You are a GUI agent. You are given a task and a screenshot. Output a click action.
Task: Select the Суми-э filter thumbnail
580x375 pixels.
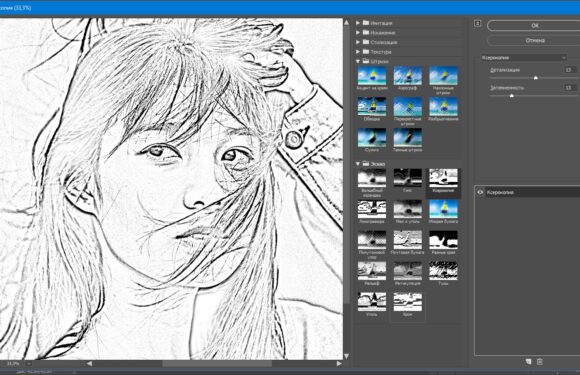[x=372, y=138]
